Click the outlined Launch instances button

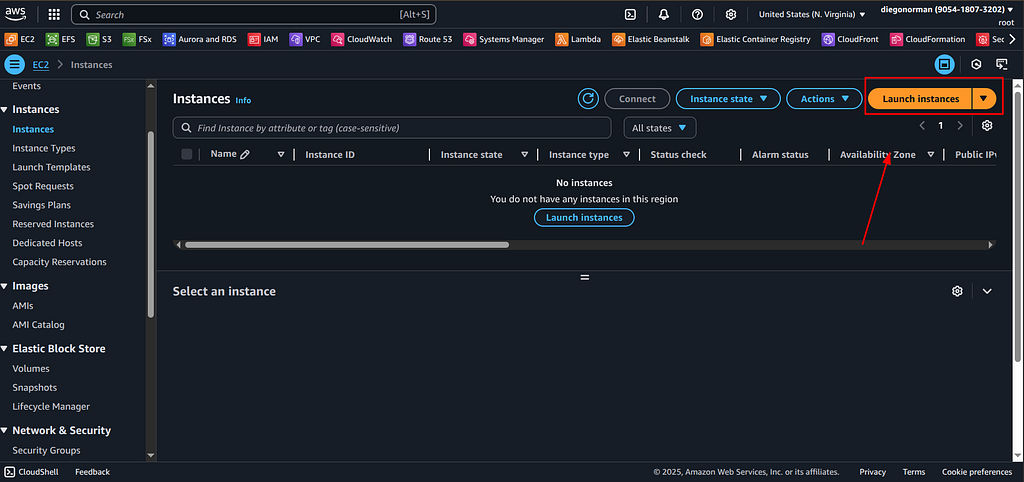point(584,217)
